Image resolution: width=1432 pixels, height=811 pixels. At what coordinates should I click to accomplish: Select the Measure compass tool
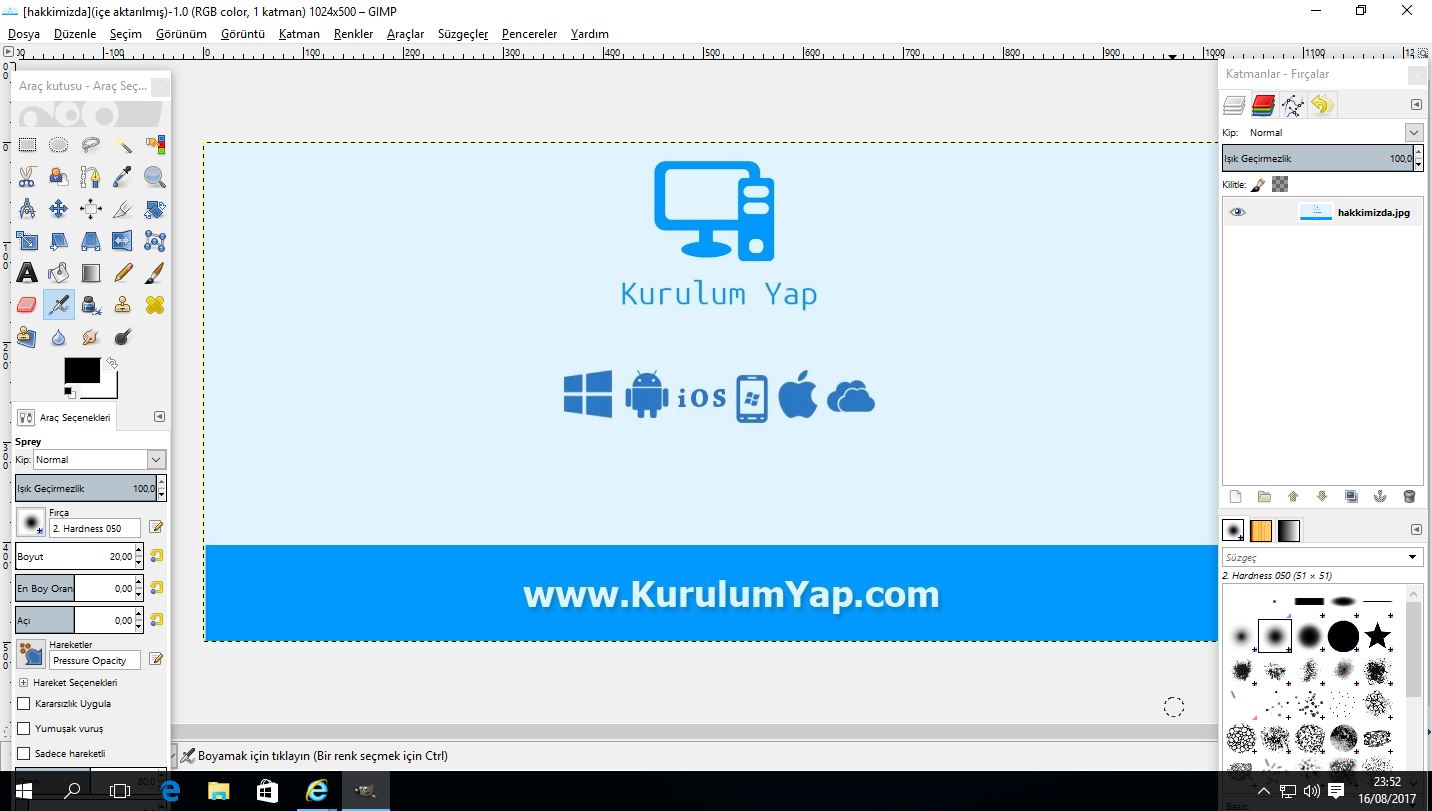point(27,209)
